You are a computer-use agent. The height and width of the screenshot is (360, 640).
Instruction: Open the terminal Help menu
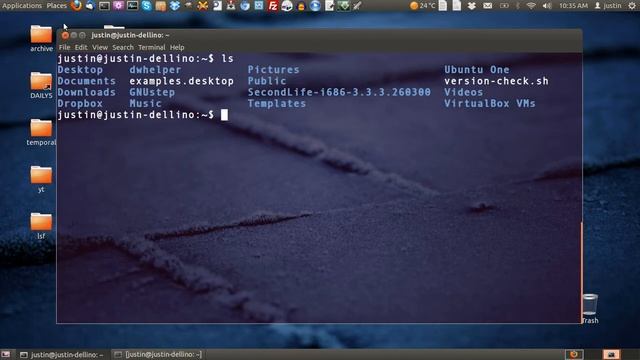point(177,47)
